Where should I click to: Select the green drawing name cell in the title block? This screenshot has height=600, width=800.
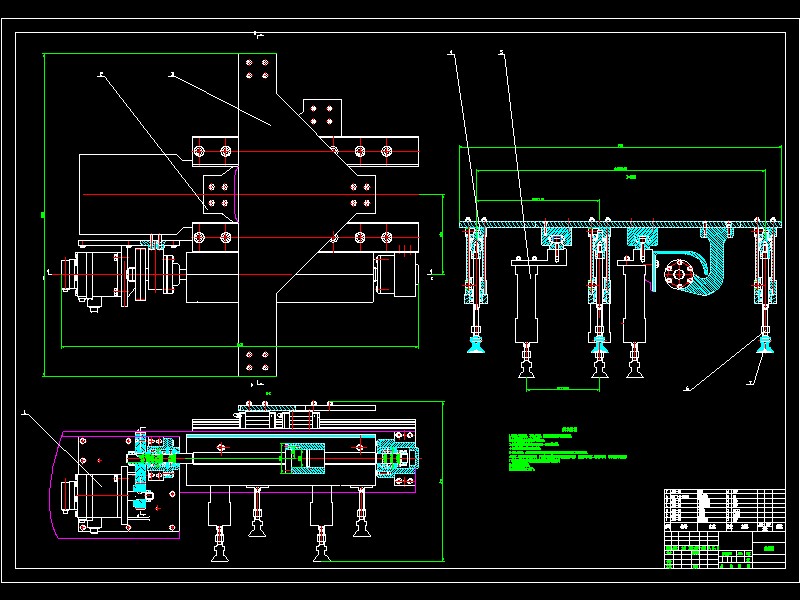(x=769, y=548)
